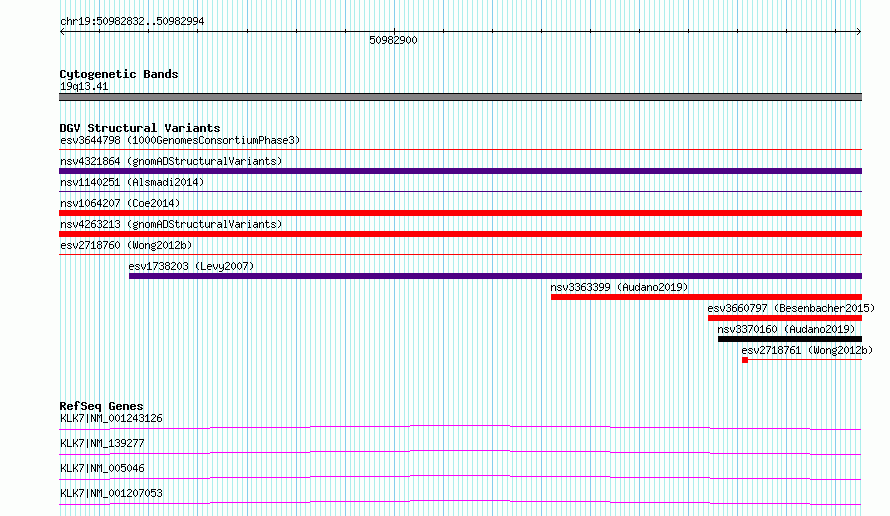Select the Cytogenetic Bands track heading
890x516 pixels.
pos(119,74)
